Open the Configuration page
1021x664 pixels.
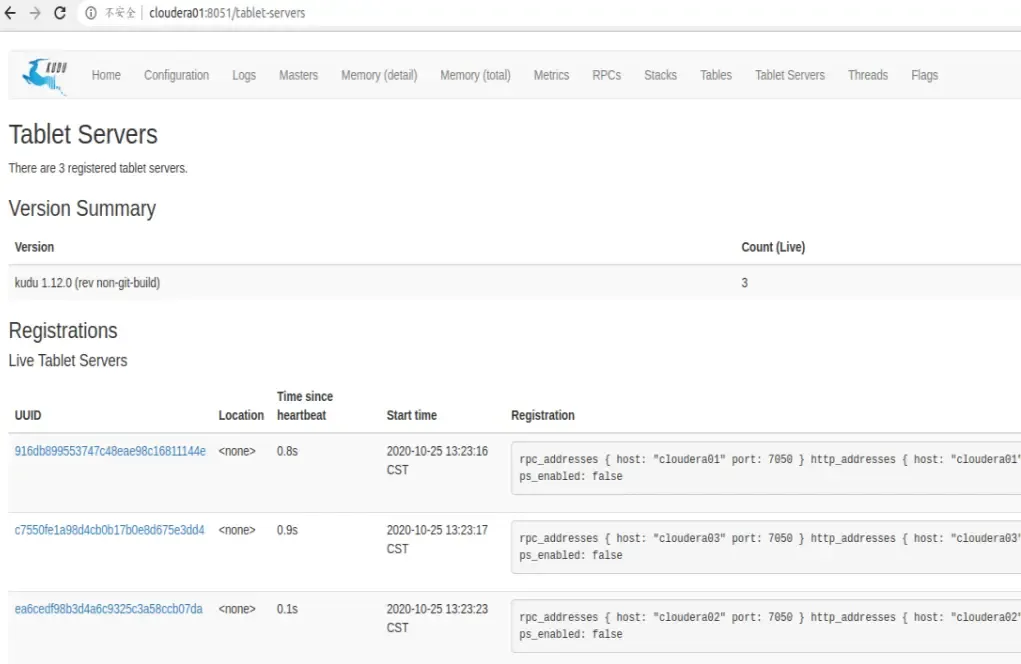click(176, 75)
